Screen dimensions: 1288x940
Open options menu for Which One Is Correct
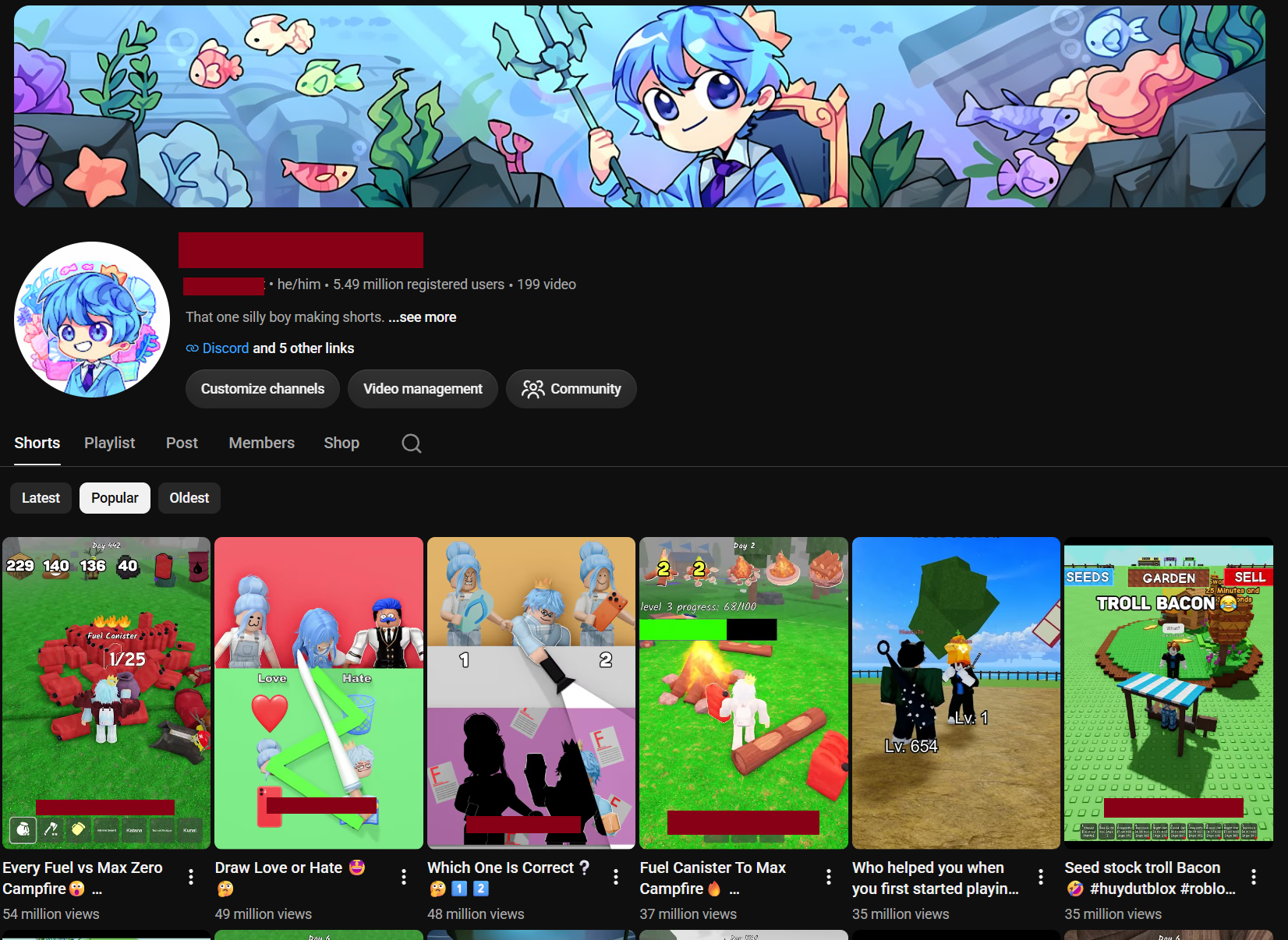[x=616, y=877]
